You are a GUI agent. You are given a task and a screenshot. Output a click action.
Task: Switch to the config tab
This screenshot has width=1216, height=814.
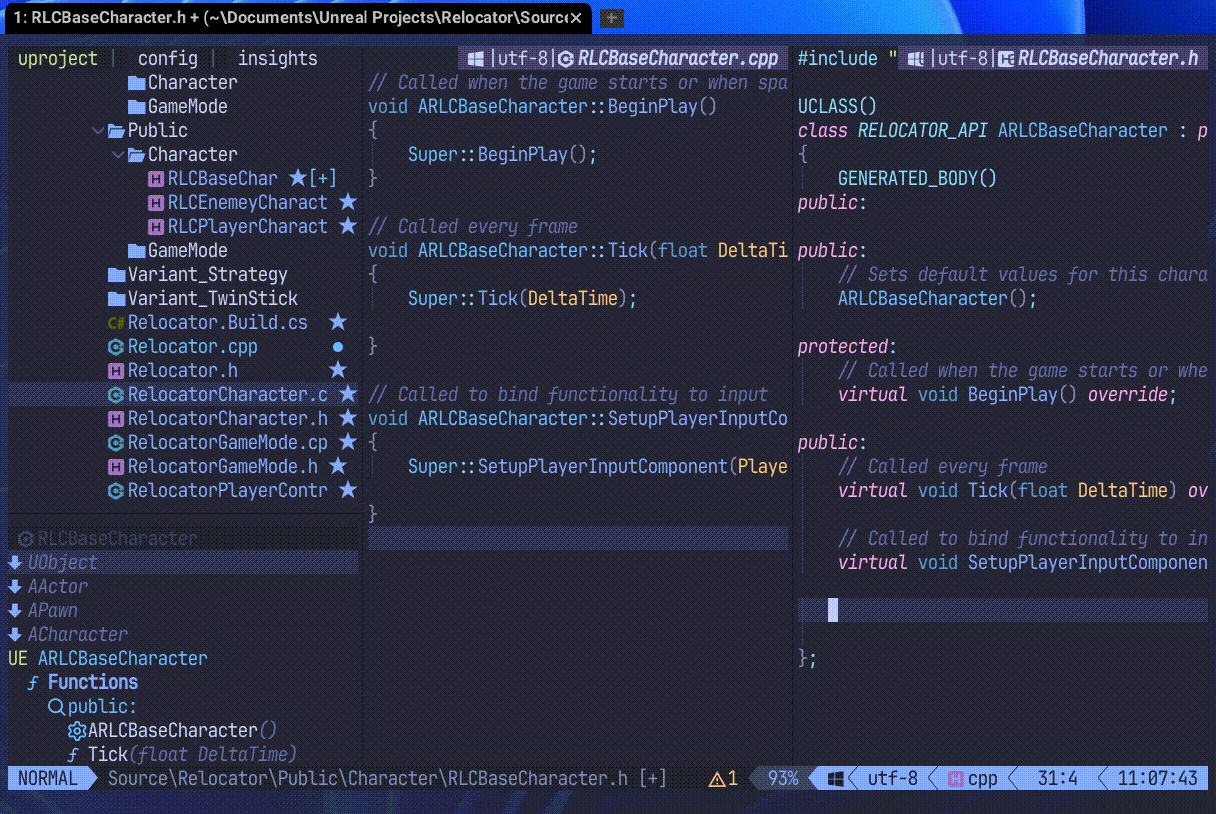(168, 58)
